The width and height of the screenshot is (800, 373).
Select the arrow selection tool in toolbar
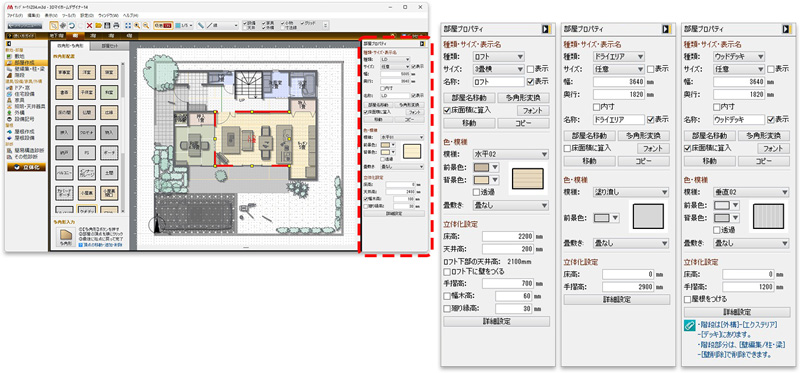coord(54,26)
